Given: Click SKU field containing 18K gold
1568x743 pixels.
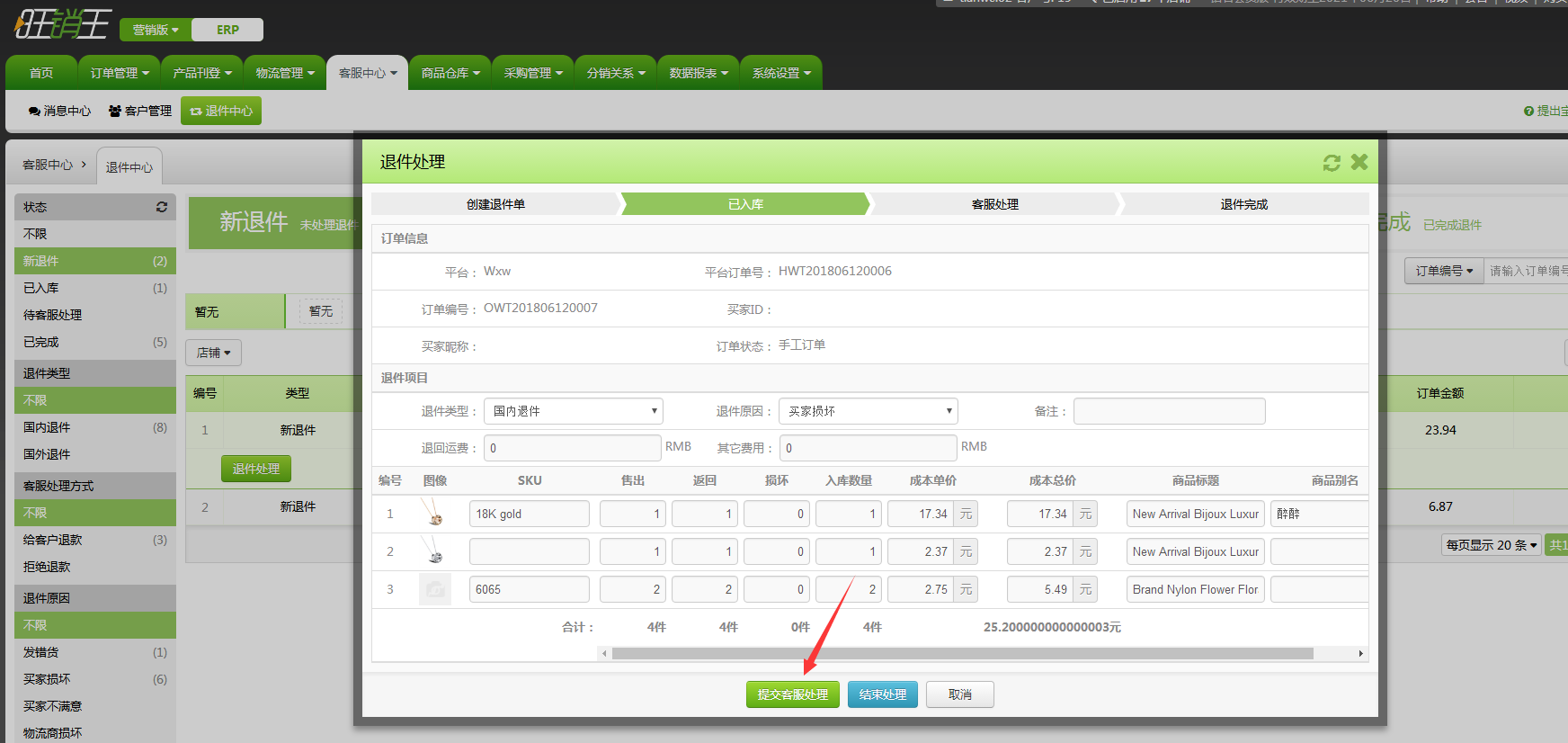Looking at the screenshot, I should coord(530,514).
